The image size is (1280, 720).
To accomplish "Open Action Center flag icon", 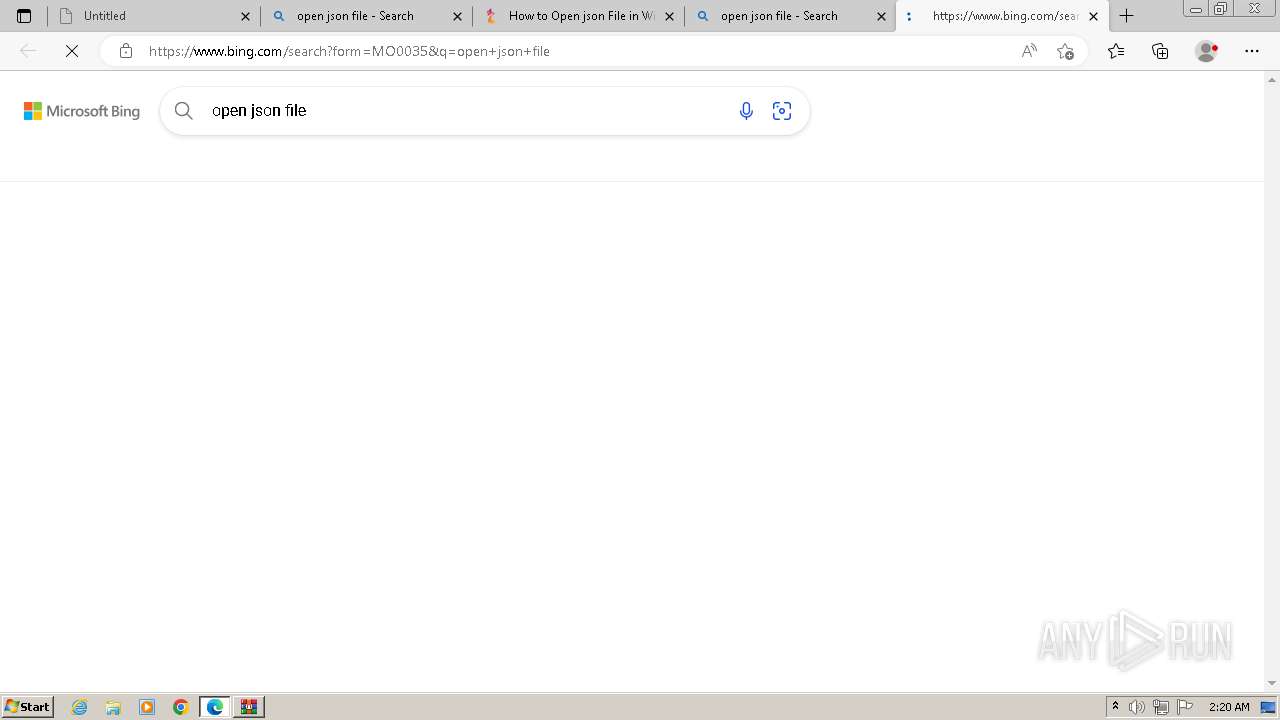I will pyautogui.click(x=1185, y=707).
